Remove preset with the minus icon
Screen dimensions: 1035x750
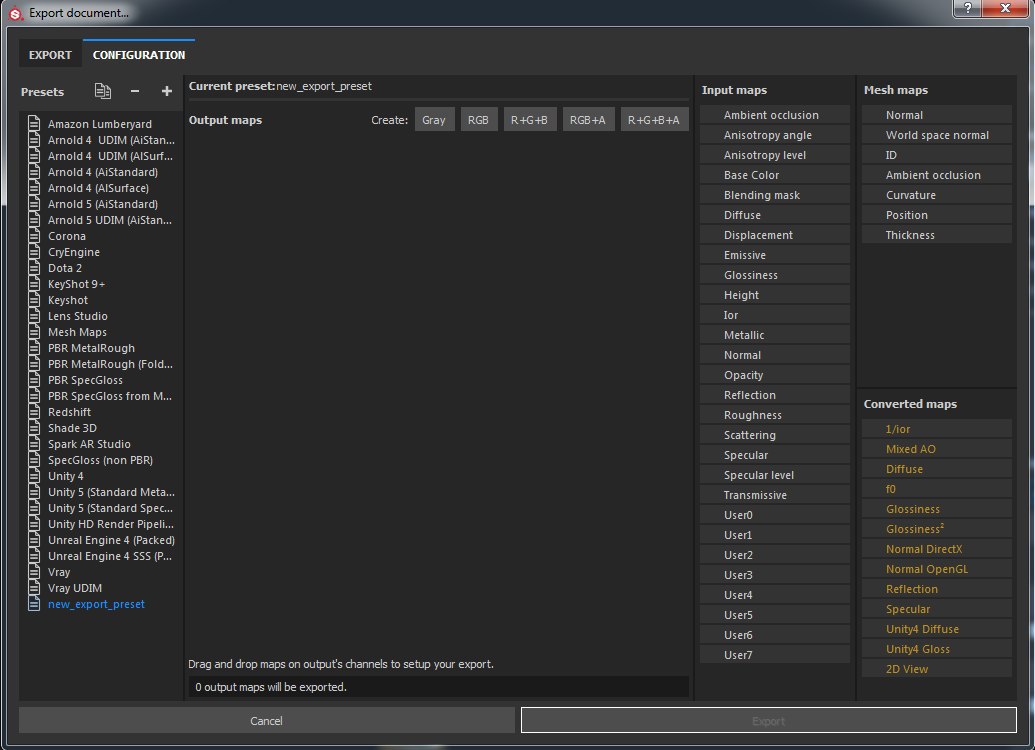135,91
